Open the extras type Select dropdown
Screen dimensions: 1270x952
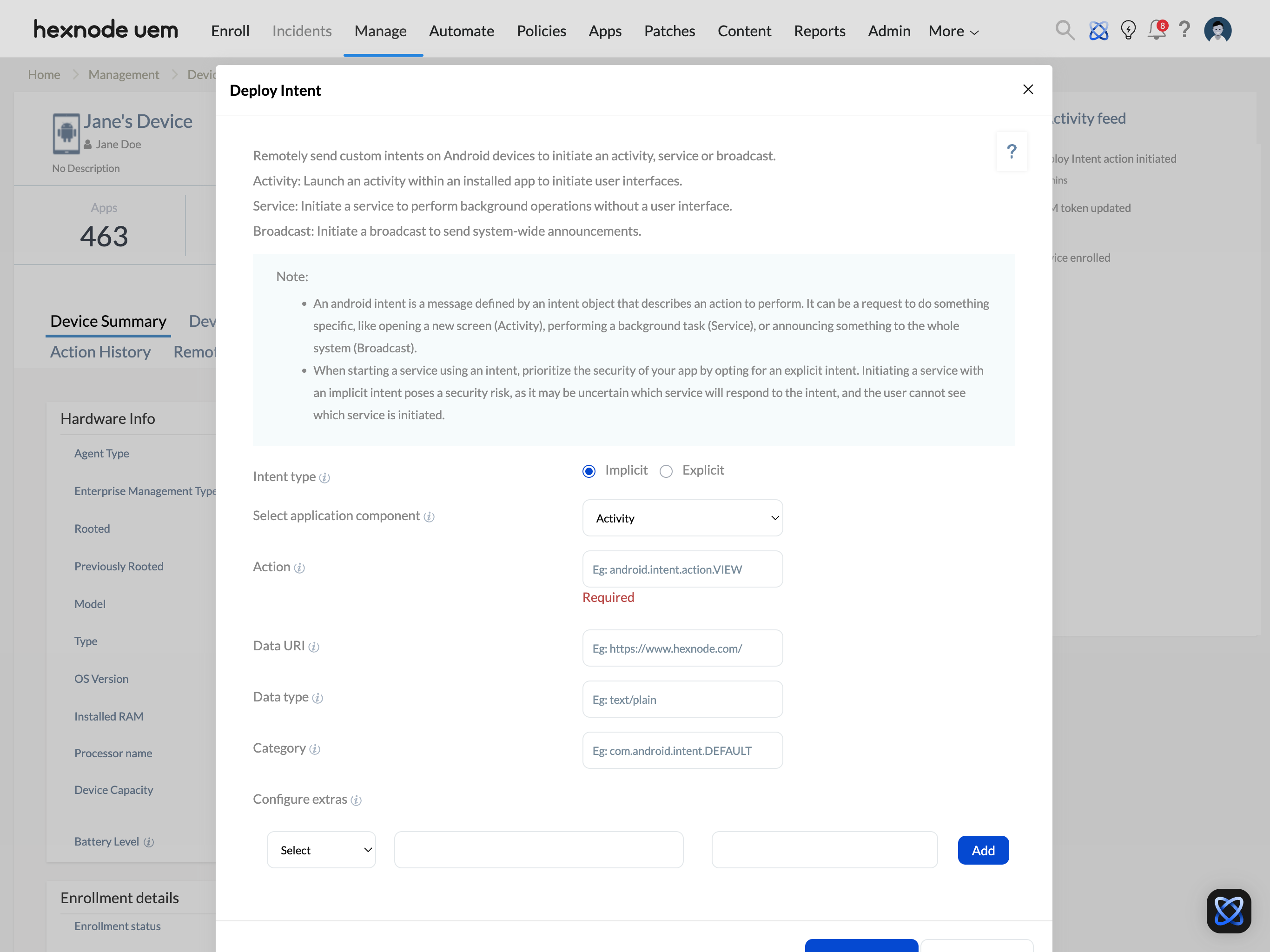pyautogui.click(x=321, y=850)
